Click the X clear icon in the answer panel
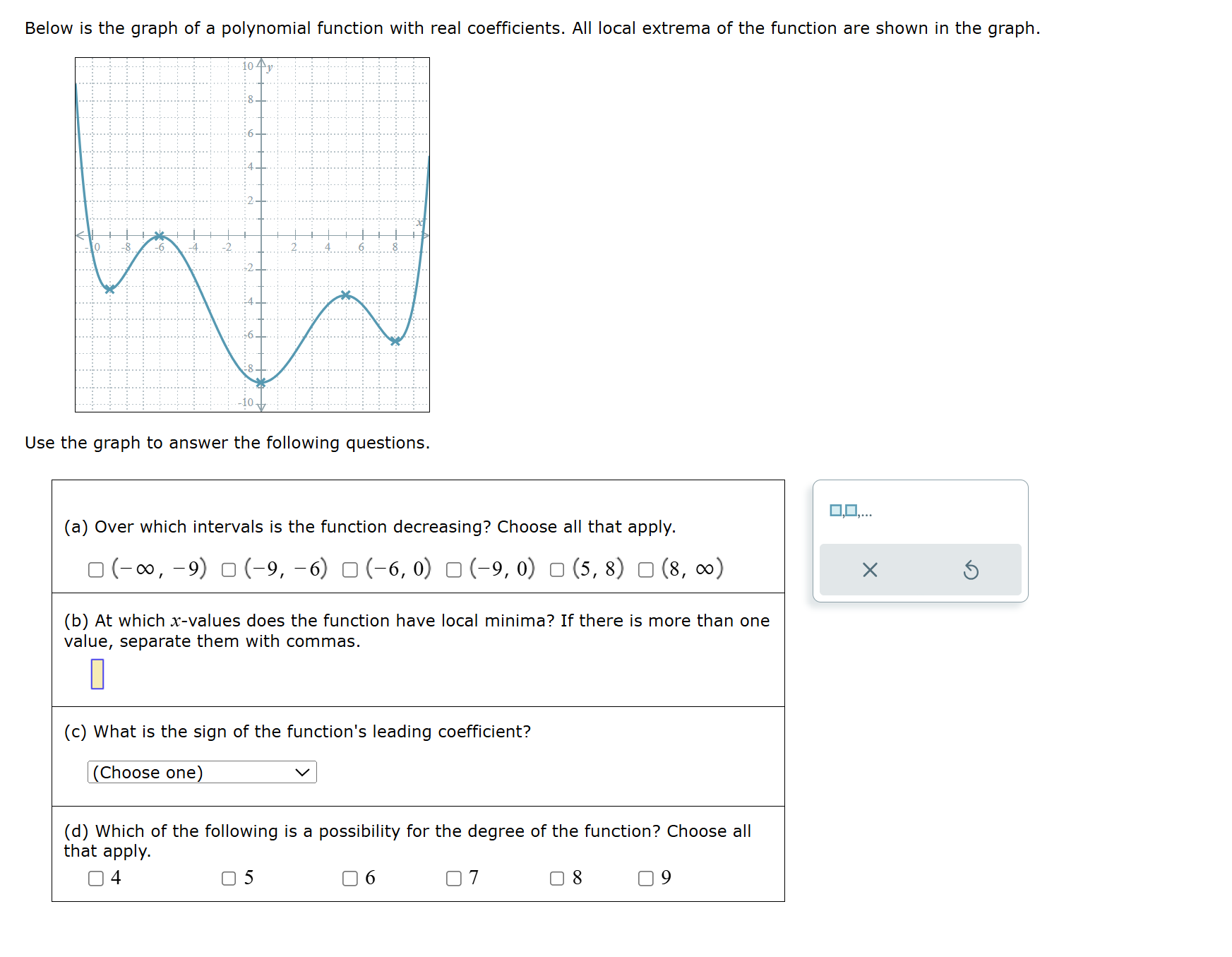 tap(871, 571)
